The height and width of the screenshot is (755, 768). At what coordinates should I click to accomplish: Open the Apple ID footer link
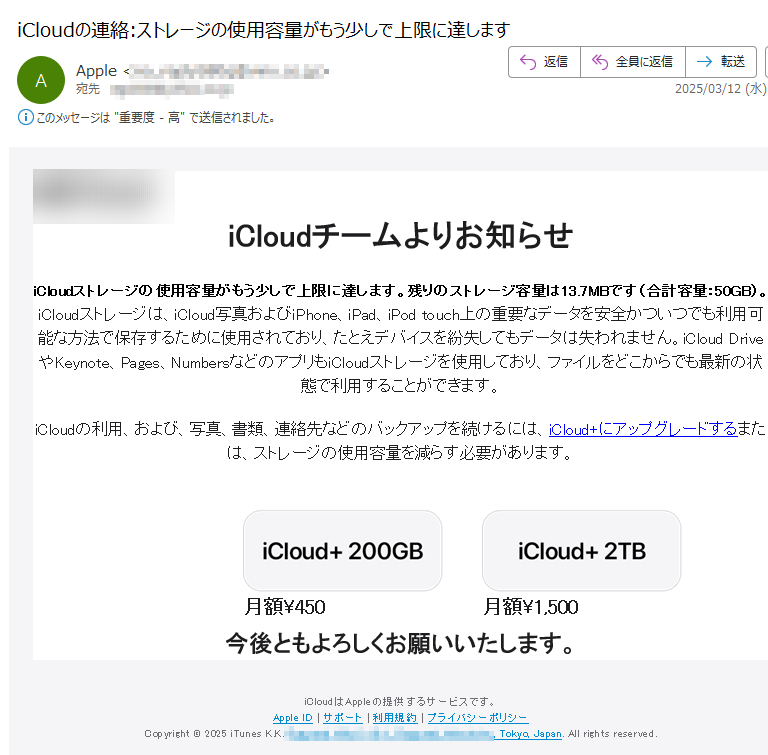point(292,718)
